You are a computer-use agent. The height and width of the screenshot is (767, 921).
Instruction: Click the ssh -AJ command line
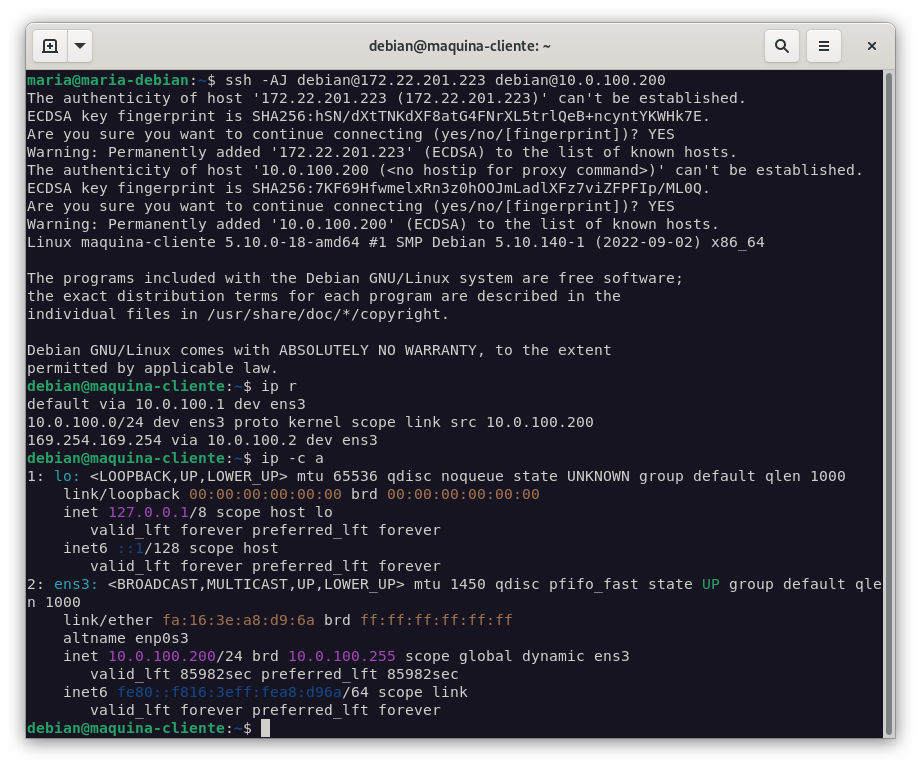pyautogui.click(x=445, y=80)
